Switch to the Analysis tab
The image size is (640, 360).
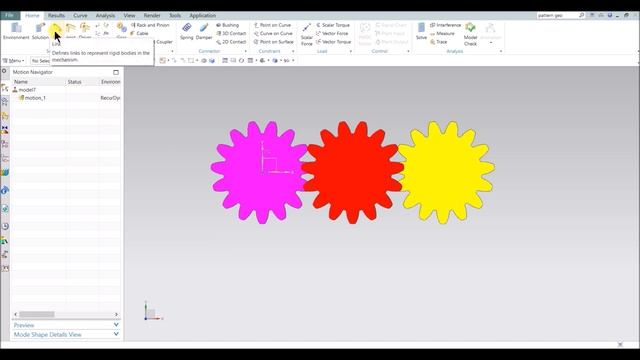click(105, 15)
